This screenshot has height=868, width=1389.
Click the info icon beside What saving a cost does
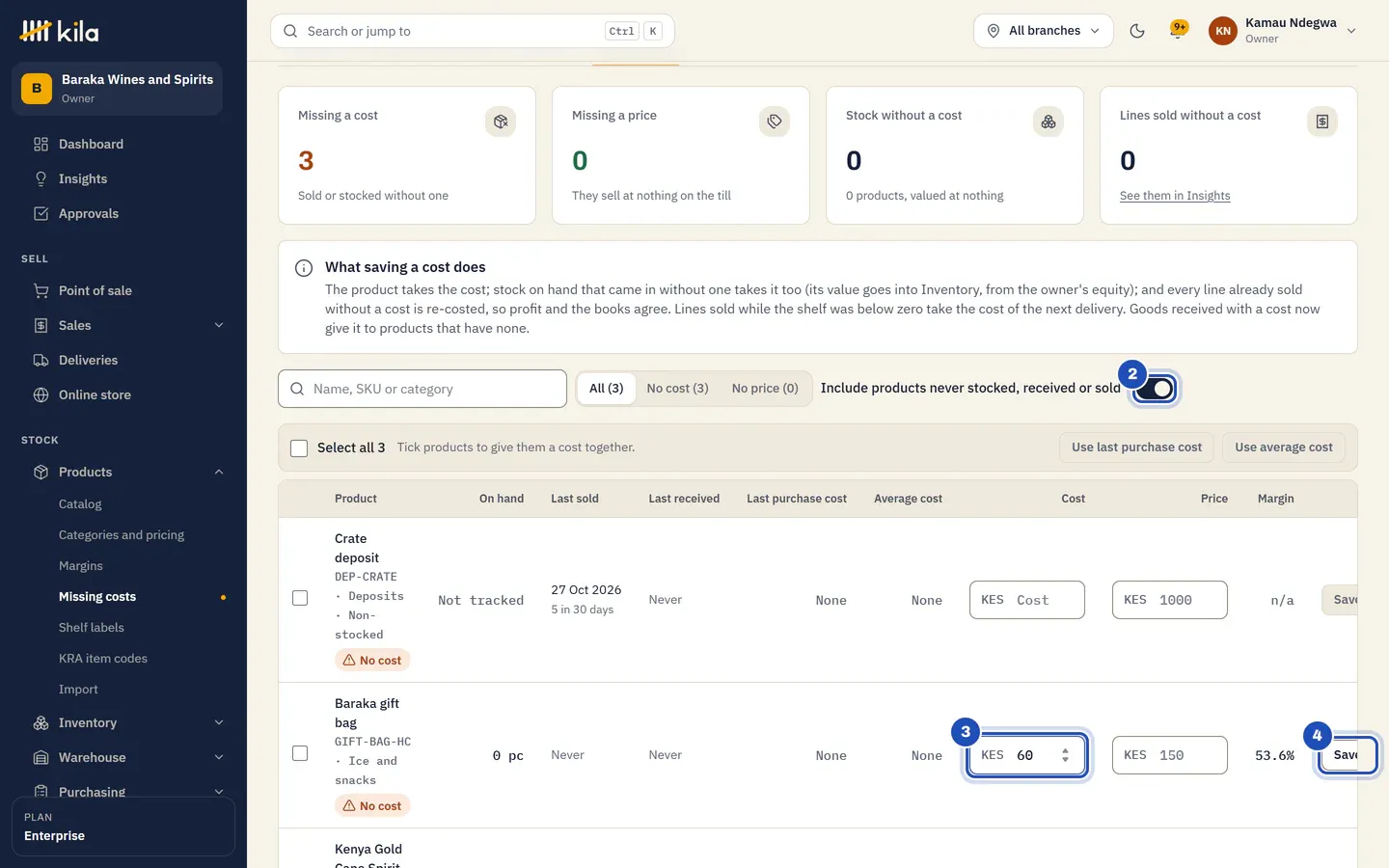pos(303,268)
